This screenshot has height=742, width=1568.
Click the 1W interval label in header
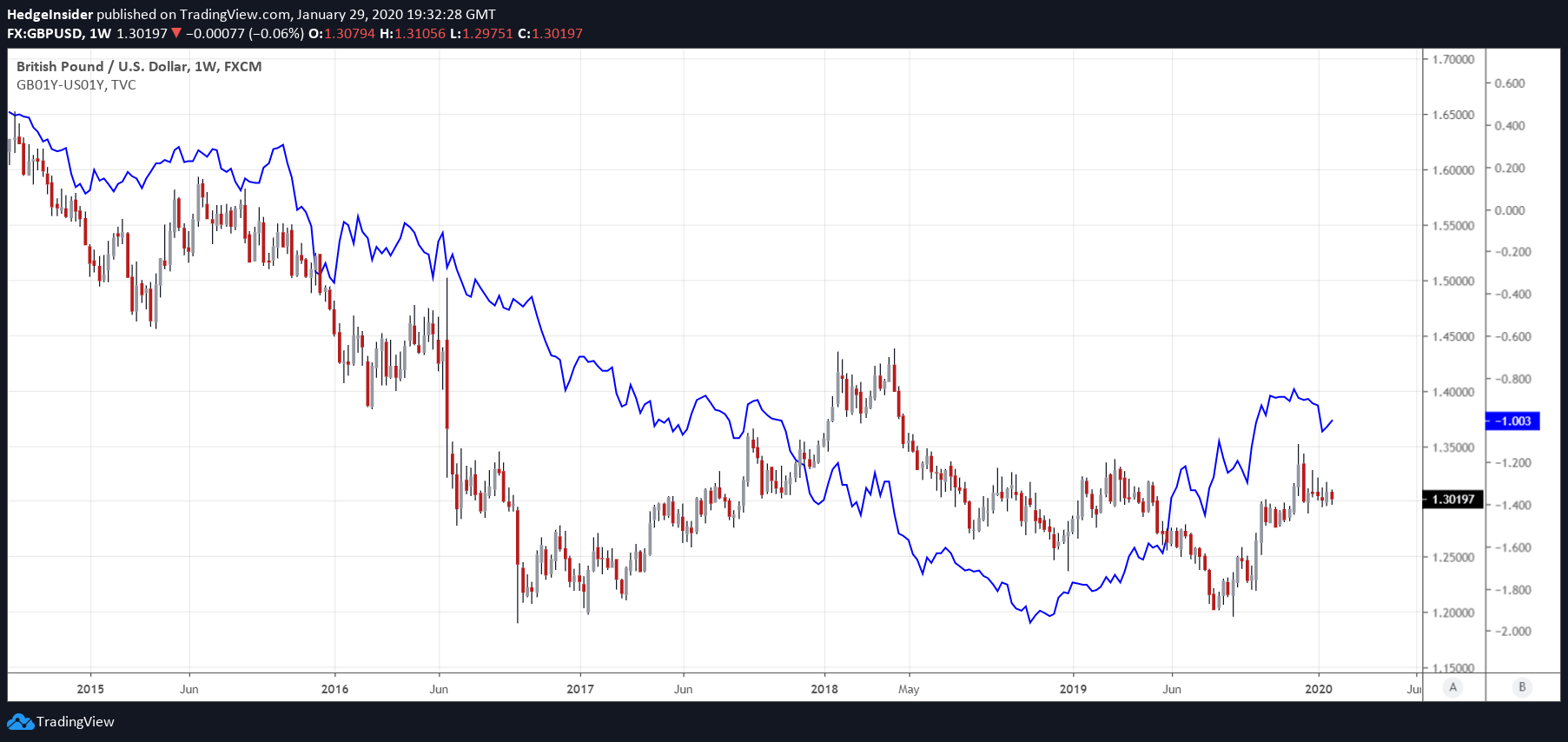coord(101,34)
